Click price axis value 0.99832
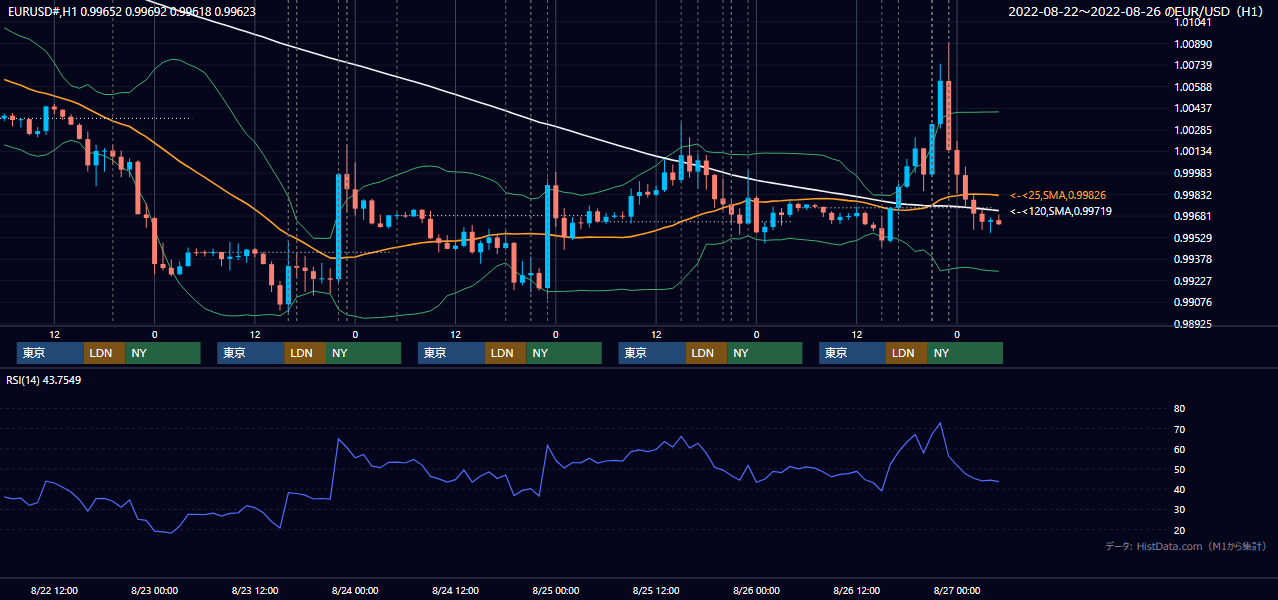Screen dimensions: 1278x600 pyautogui.click(x=1192, y=195)
